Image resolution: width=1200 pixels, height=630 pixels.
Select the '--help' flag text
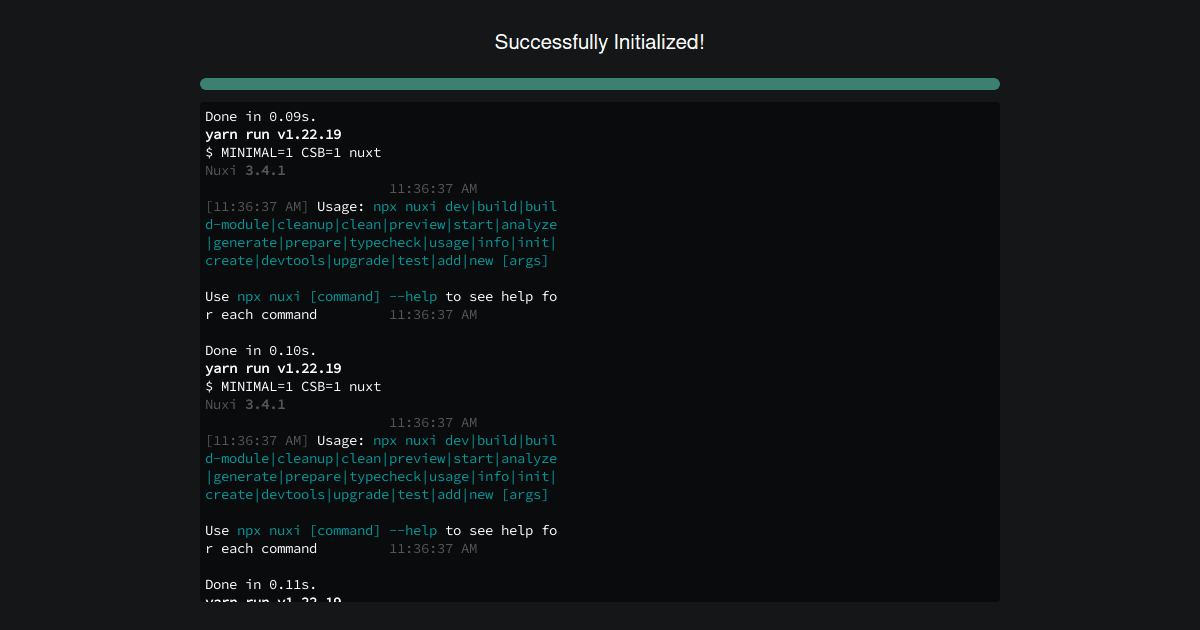click(413, 296)
